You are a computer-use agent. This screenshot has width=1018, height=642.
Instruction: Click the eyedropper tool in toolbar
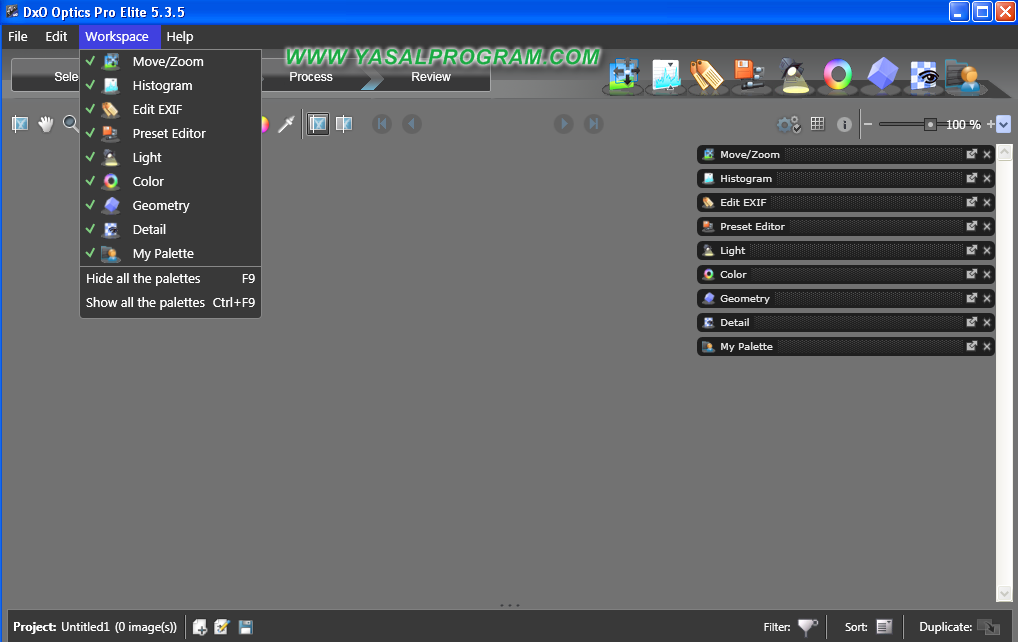[287, 124]
